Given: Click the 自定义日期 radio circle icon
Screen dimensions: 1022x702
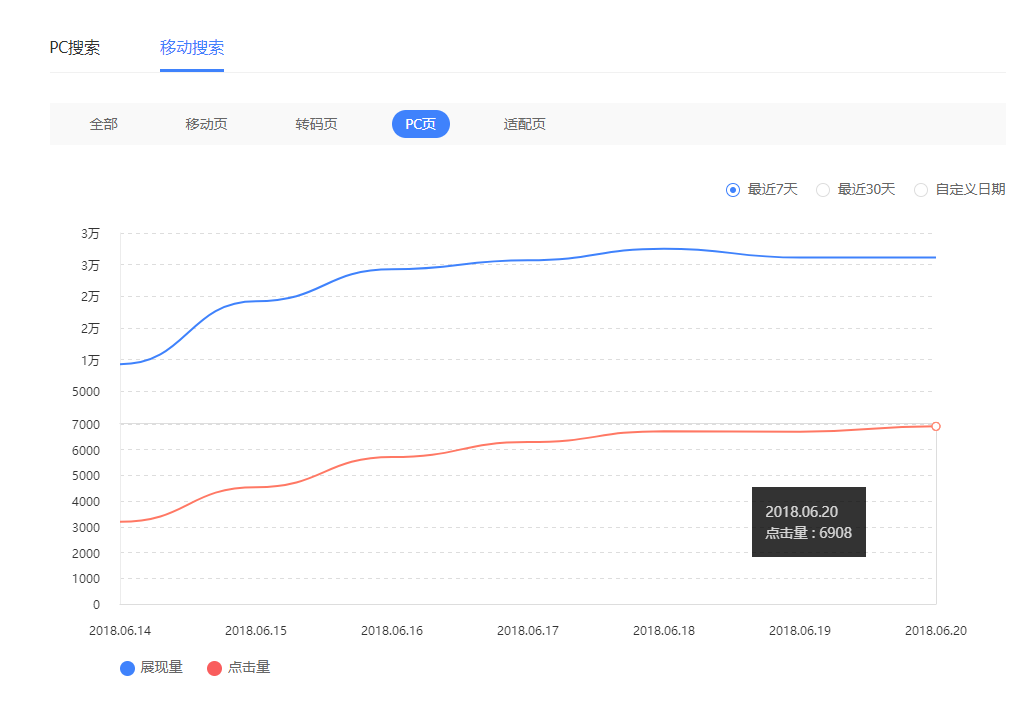Looking at the screenshot, I should pos(920,189).
